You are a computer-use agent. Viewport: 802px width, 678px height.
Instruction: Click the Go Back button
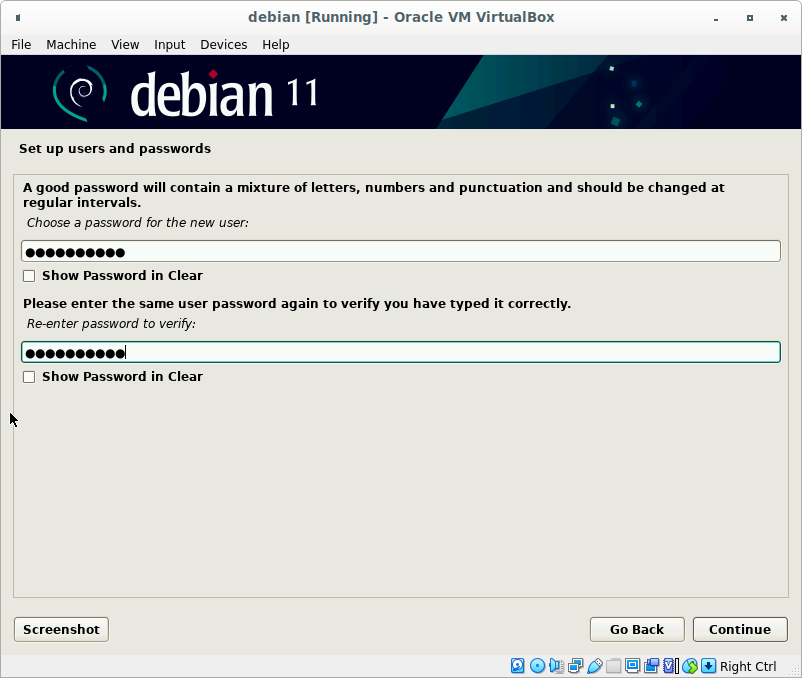pyautogui.click(x=637, y=629)
